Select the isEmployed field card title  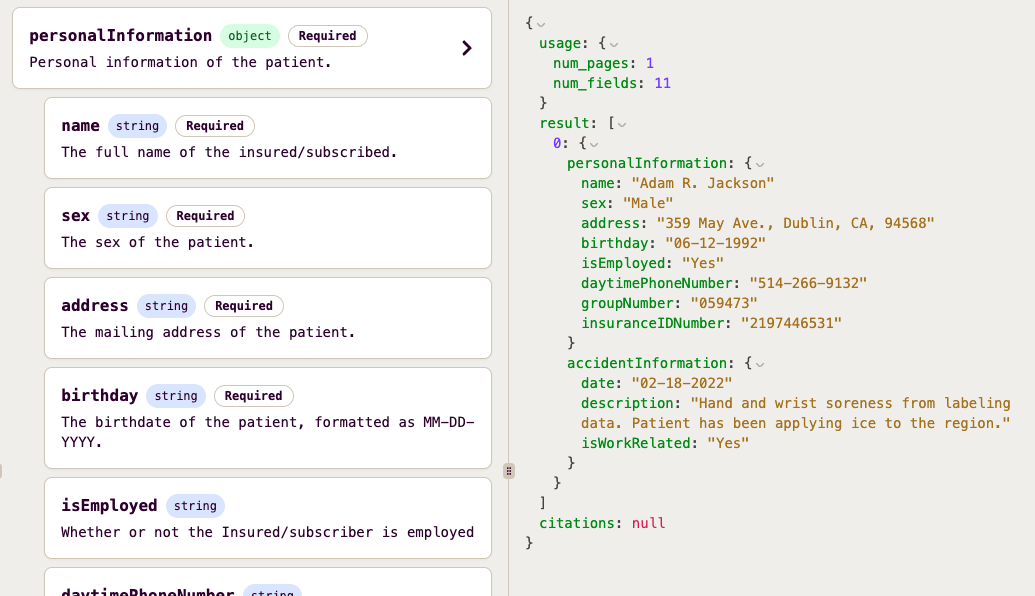[109, 506]
